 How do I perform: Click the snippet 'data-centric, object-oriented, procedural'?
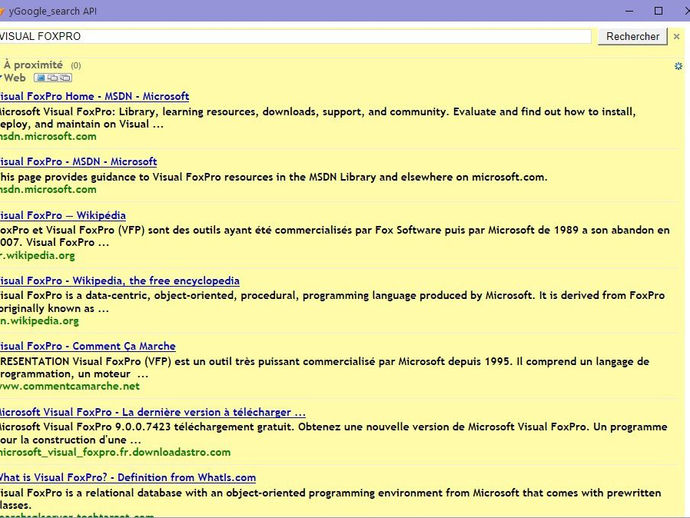pos(332,302)
